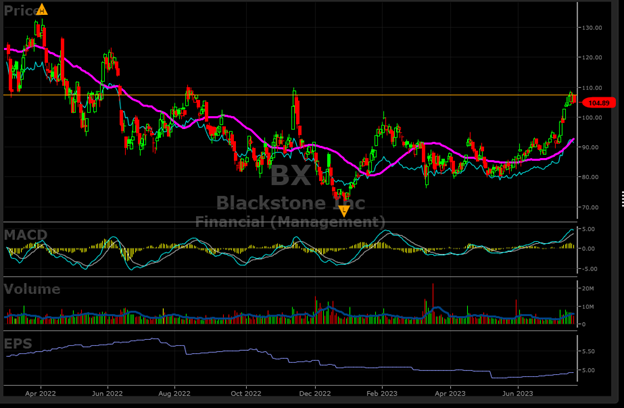Click the orange up-triangle marker near Price

[x=42, y=10]
